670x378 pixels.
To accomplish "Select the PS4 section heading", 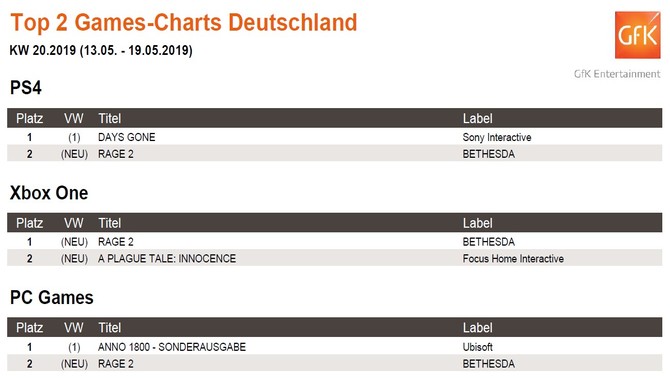I will tap(26, 88).
